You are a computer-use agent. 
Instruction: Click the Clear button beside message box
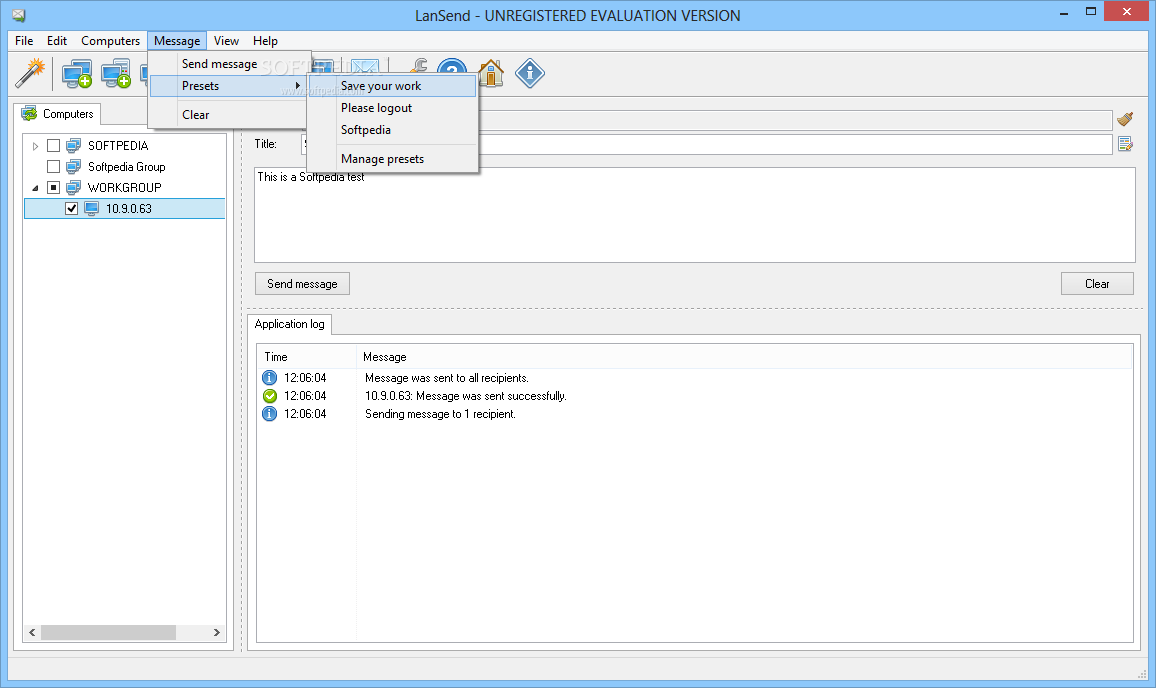1097,284
